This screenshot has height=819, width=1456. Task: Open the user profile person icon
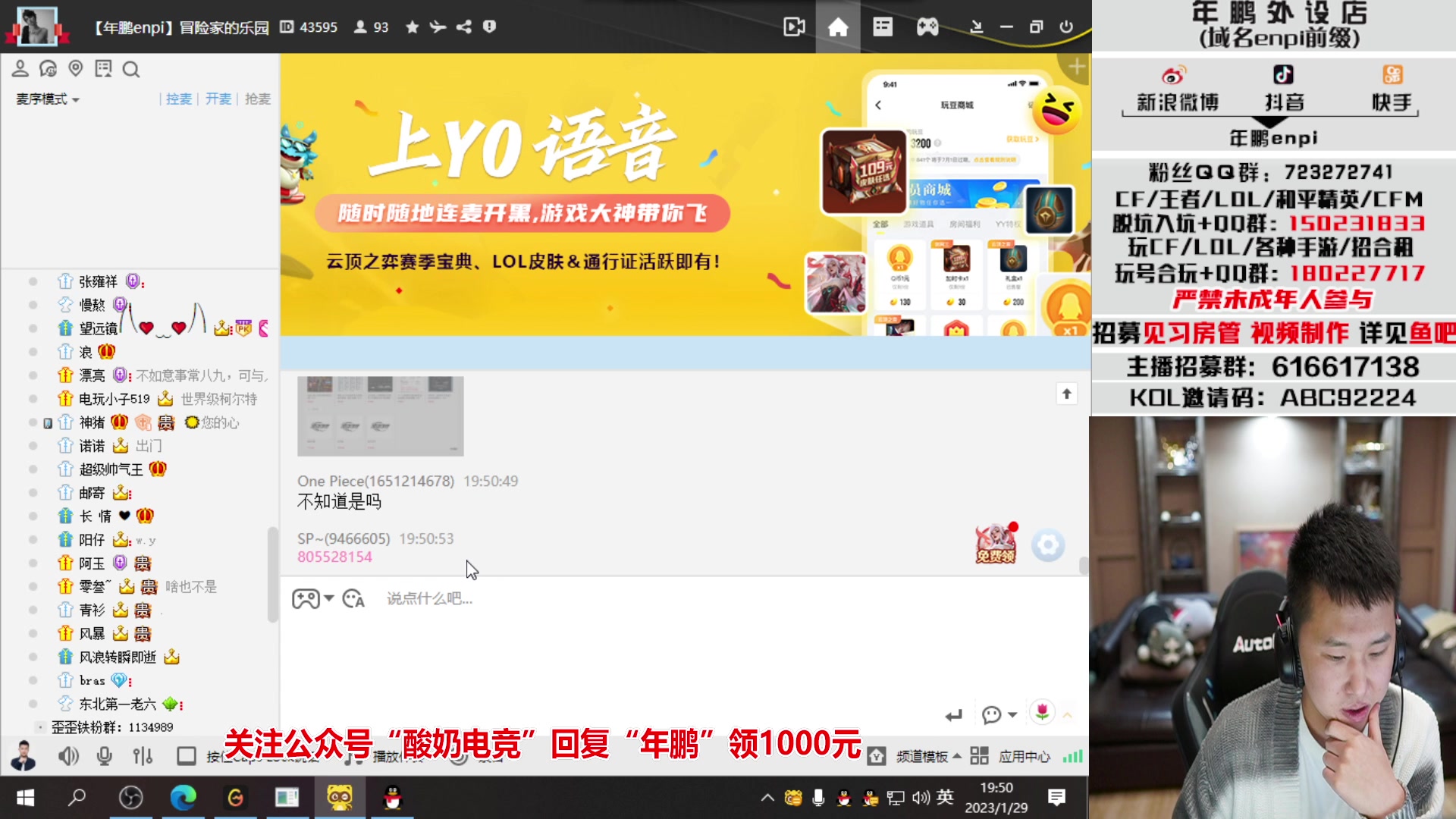[x=20, y=69]
